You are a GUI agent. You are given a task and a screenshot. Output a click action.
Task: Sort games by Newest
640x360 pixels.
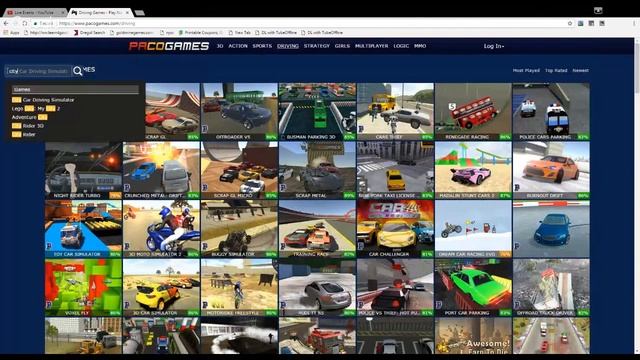[580, 71]
